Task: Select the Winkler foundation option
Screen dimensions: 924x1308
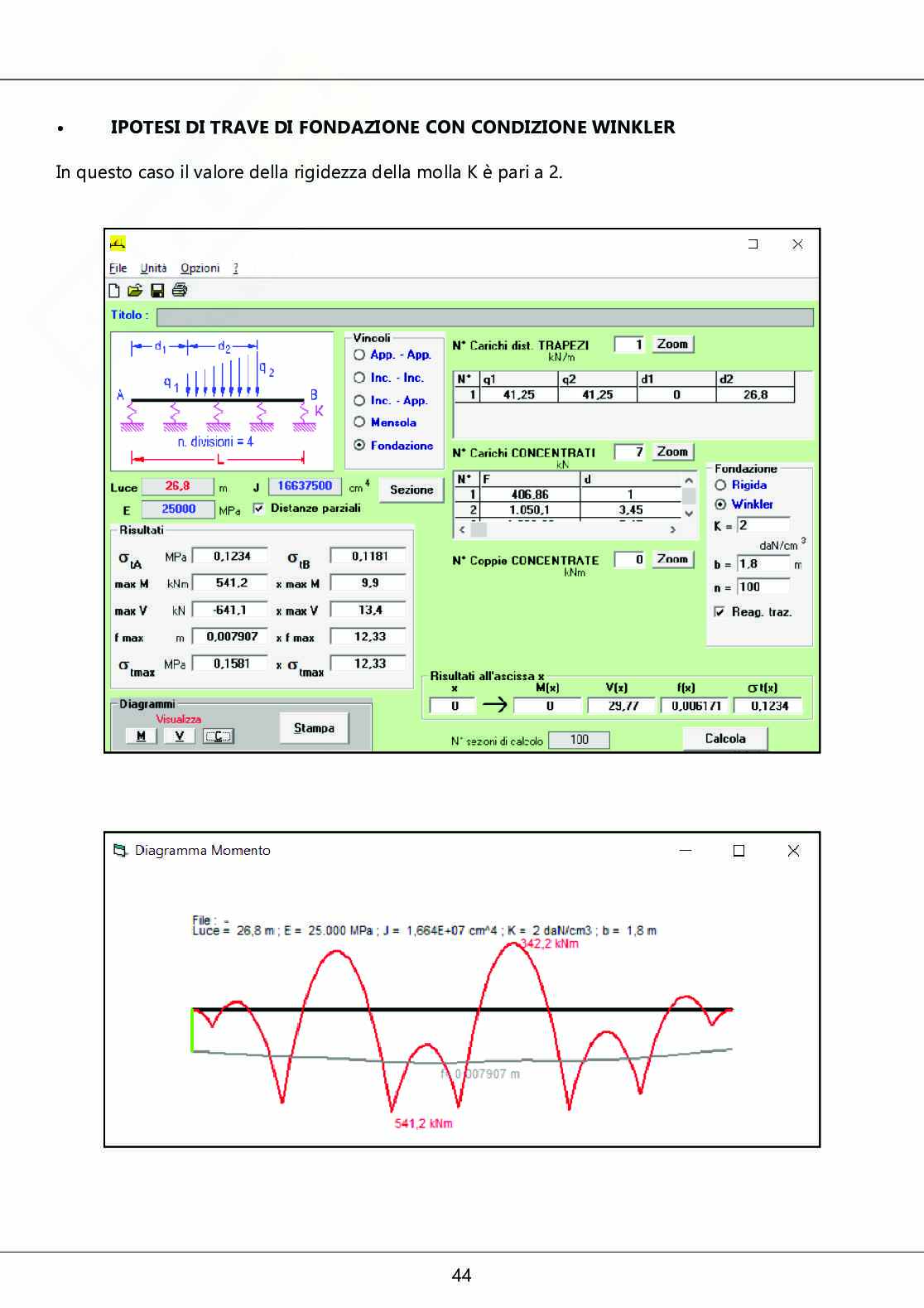Action: pos(720,504)
